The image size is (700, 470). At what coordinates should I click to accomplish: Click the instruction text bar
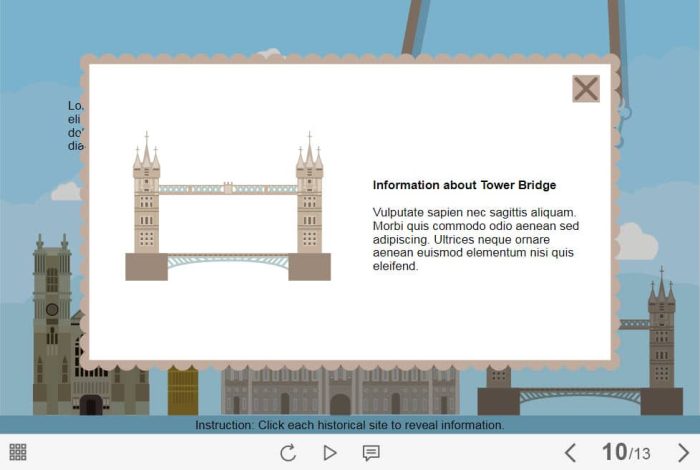349,425
